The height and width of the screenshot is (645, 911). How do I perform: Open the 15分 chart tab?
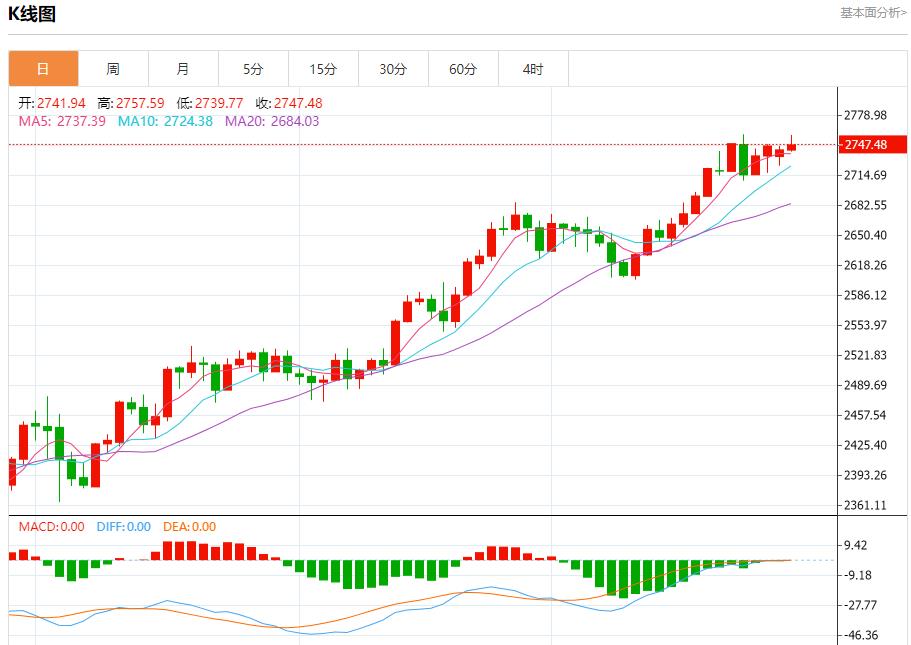click(323, 69)
